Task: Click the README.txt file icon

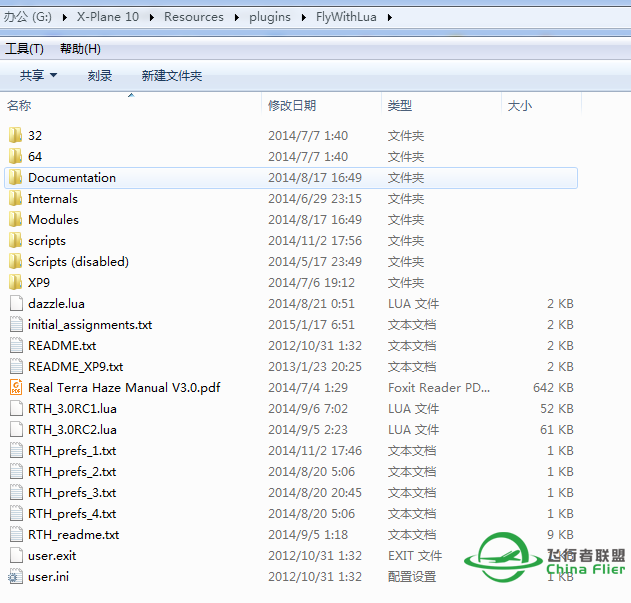Action: pyautogui.click(x=16, y=345)
